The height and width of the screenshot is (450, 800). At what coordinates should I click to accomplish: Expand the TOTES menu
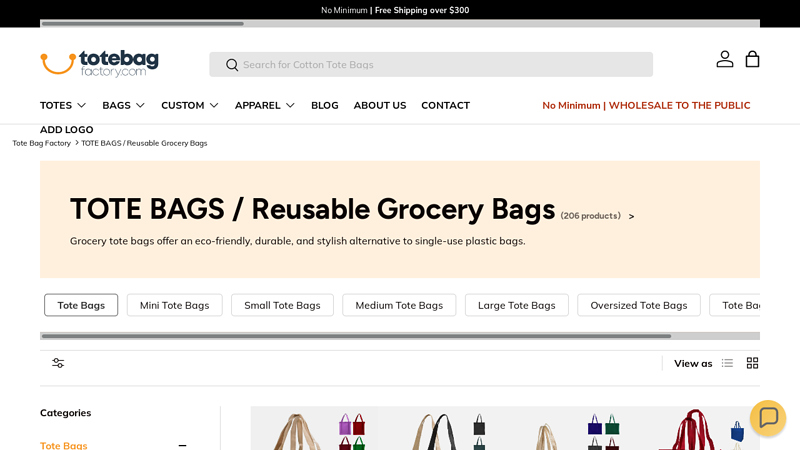click(63, 105)
